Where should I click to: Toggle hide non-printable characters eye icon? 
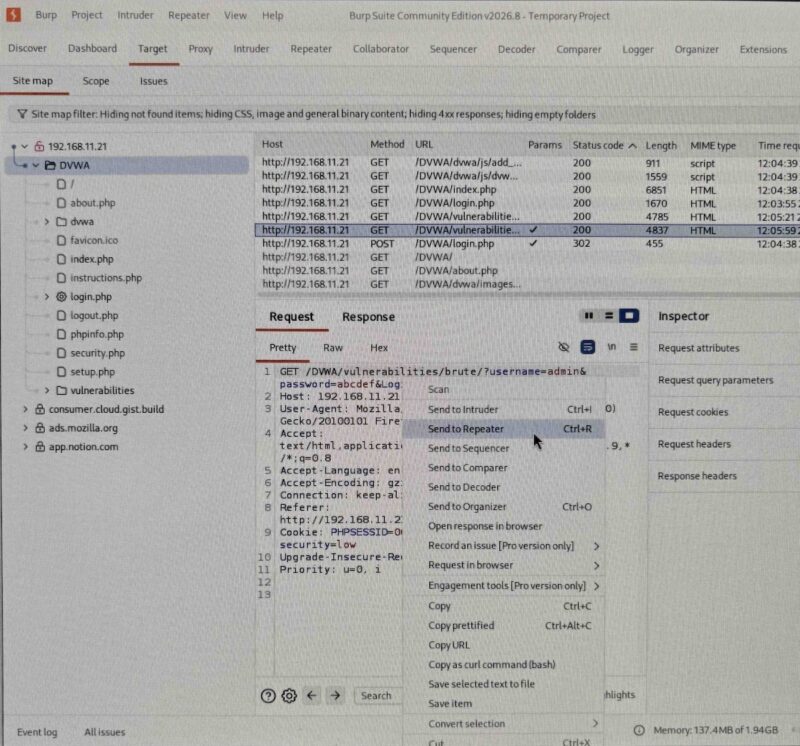[564, 347]
